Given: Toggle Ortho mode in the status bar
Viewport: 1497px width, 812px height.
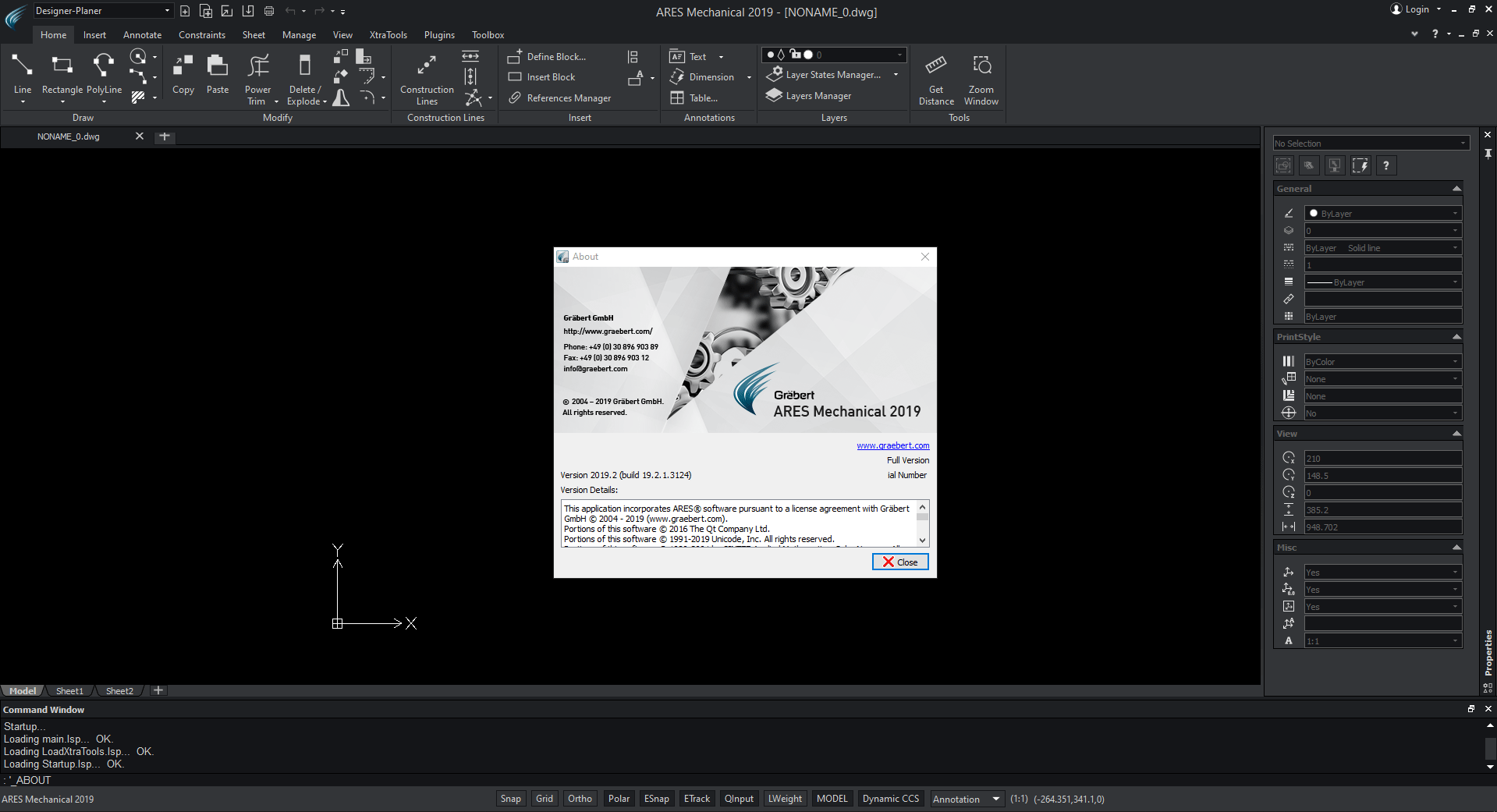Looking at the screenshot, I should click(580, 798).
